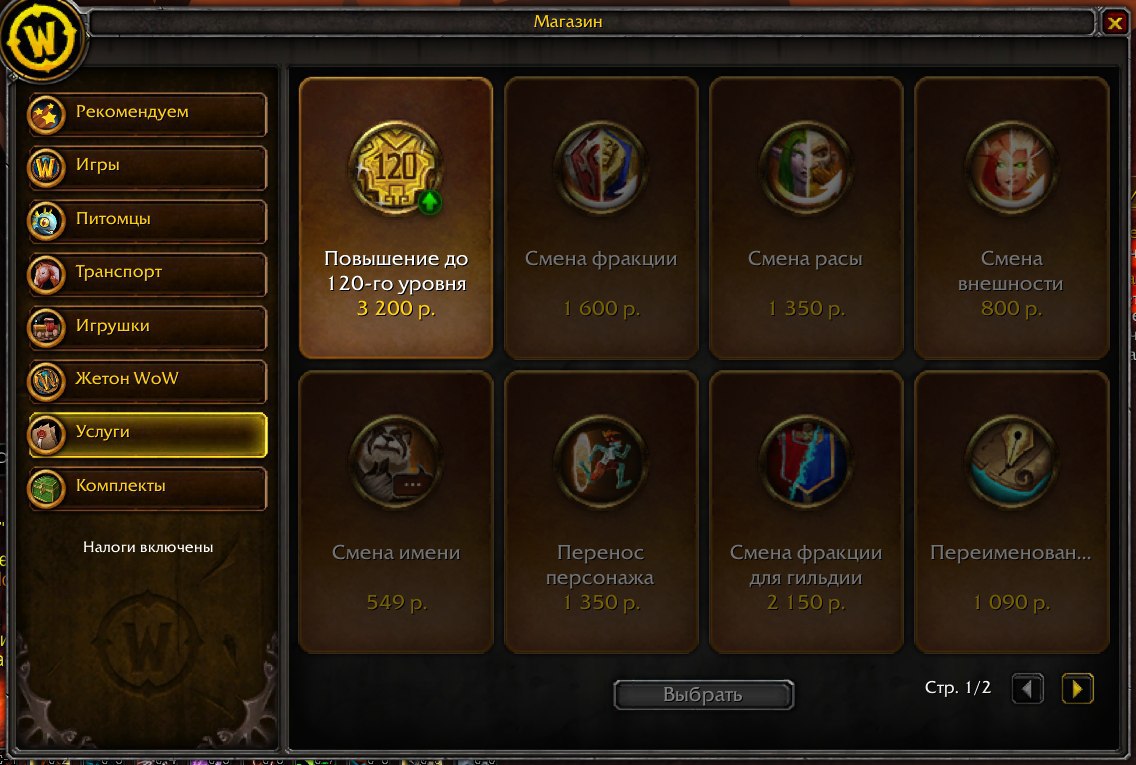Show the Игрушки category
This screenshot has width=1136, height=765.
point(147,327)
